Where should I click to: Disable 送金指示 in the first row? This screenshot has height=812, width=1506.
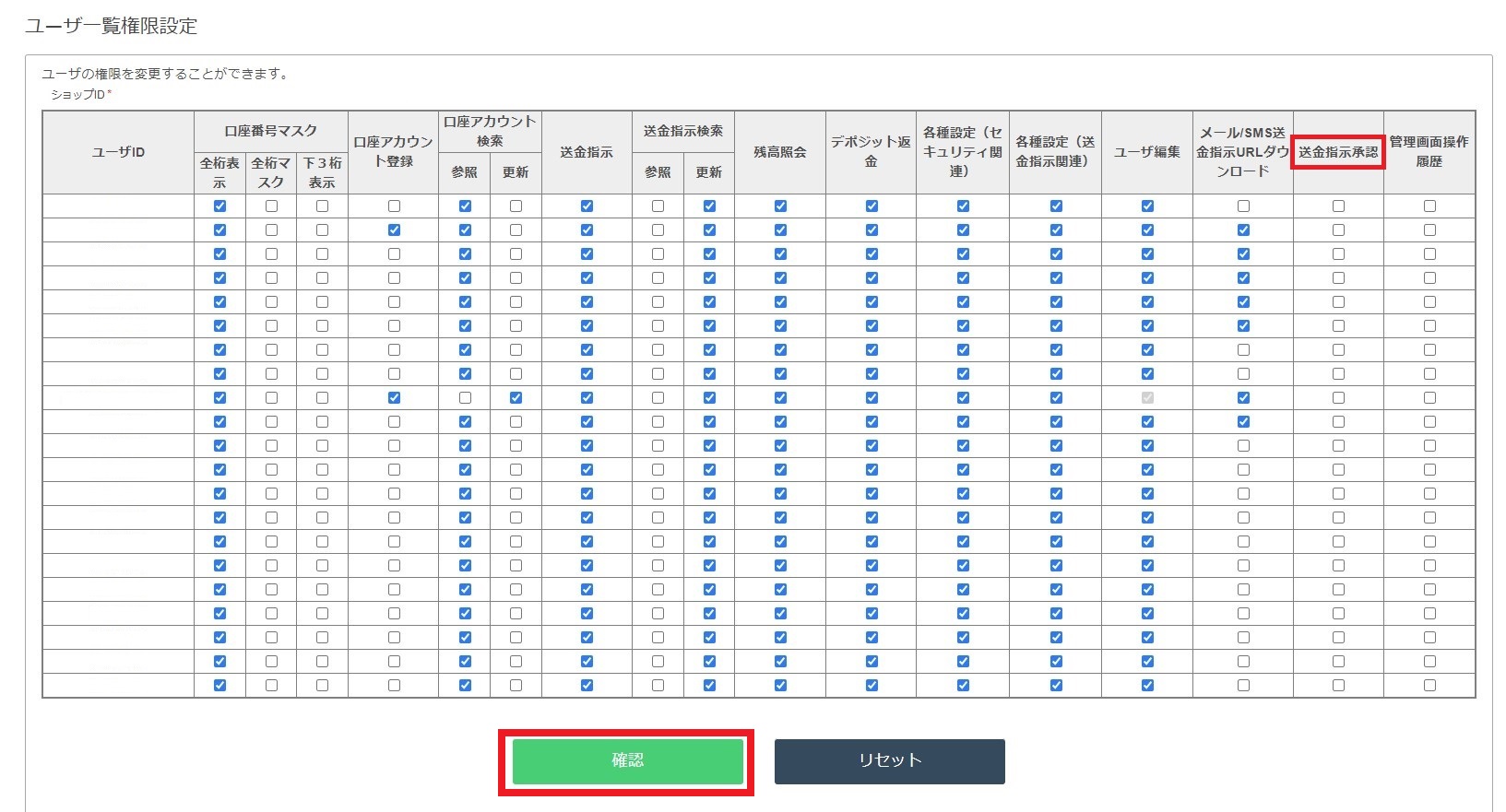click(x=587, y=206)
